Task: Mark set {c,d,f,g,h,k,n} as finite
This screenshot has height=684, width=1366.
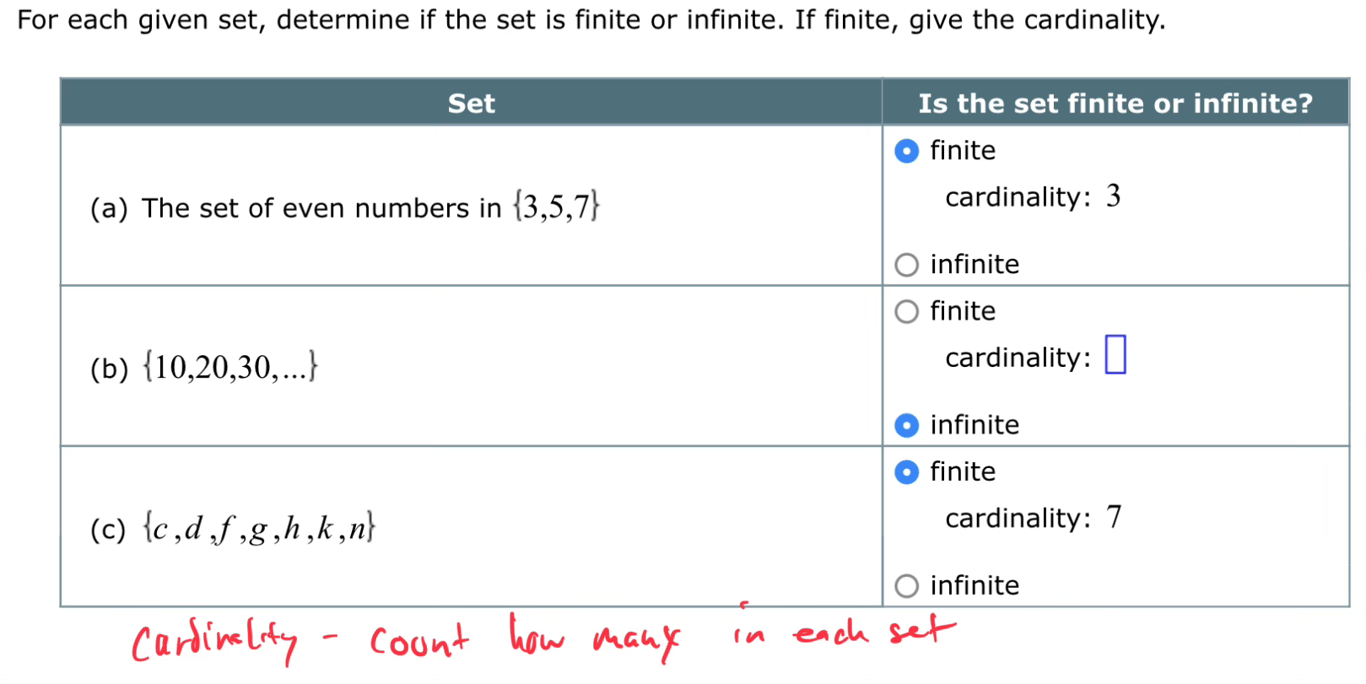Action: [x=906, y=472]
